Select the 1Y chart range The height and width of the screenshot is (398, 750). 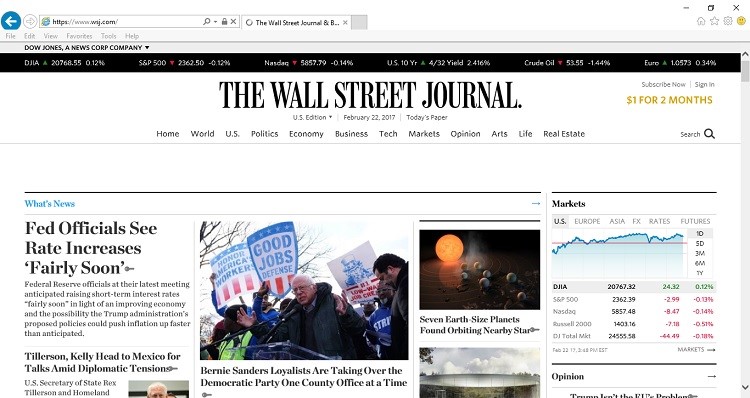coord(700,273)
